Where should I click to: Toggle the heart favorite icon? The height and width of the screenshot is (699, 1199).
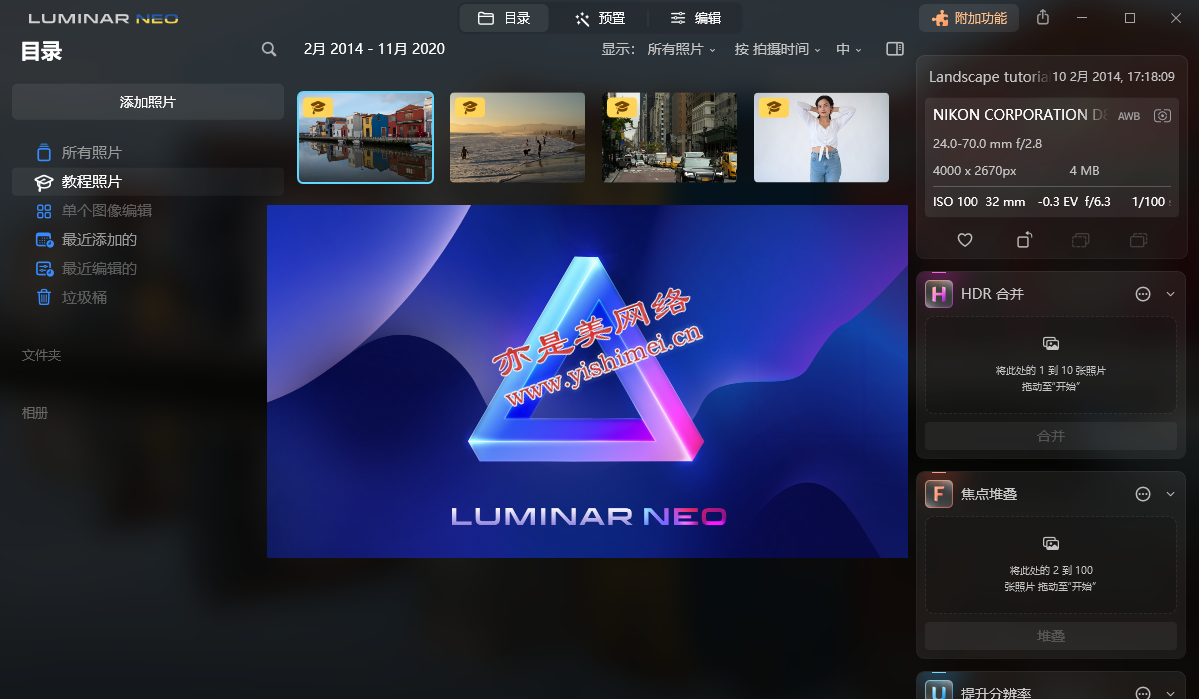[x=965, y=240]
